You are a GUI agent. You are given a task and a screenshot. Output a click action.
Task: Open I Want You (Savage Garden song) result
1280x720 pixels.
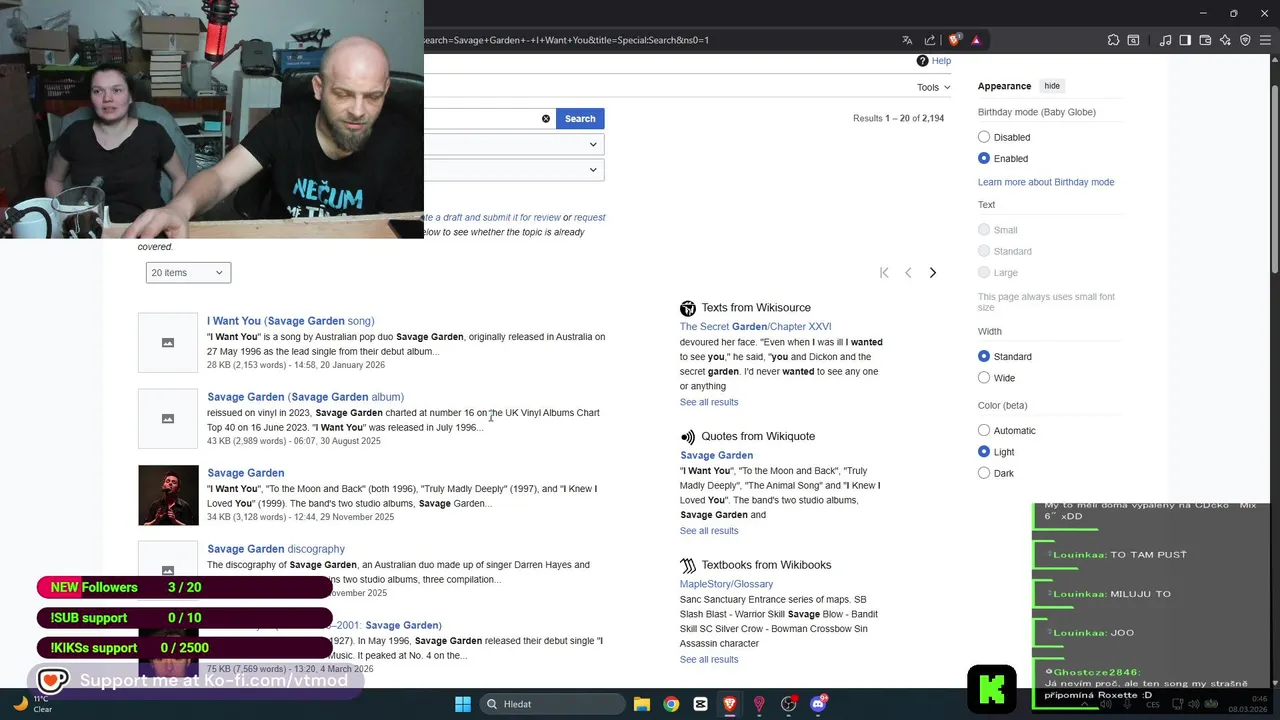[x=291, y=321]
